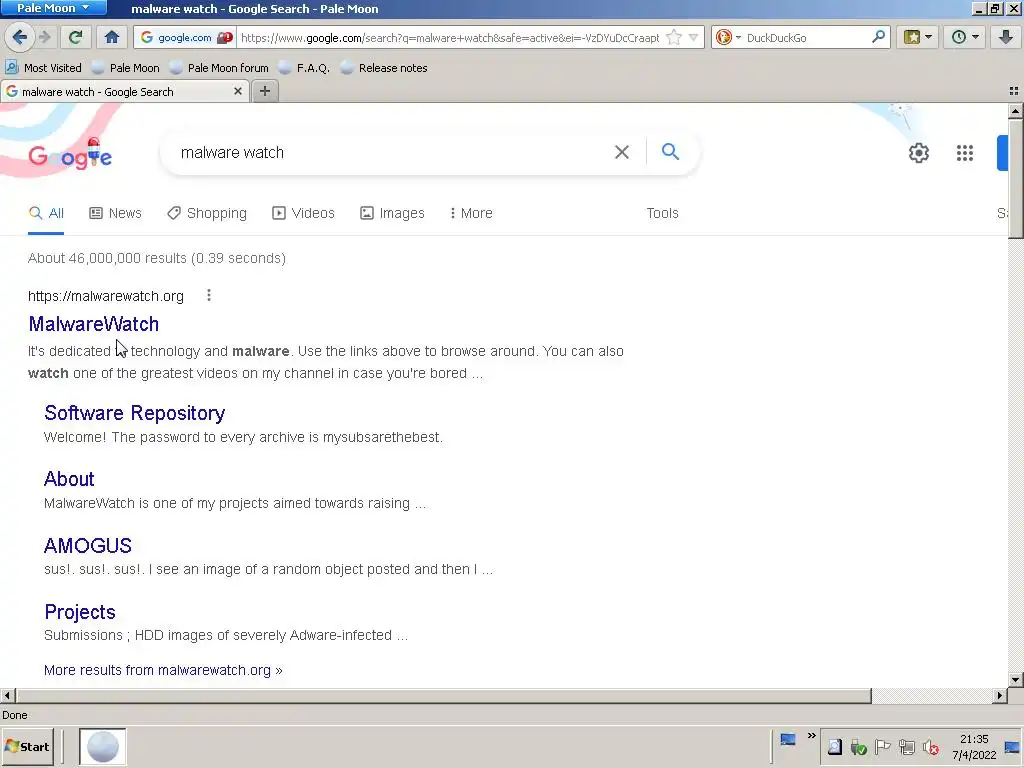1024x768 pixels.
Task: Open the F.A.Q. bookmark
Action: pos(304,68)
